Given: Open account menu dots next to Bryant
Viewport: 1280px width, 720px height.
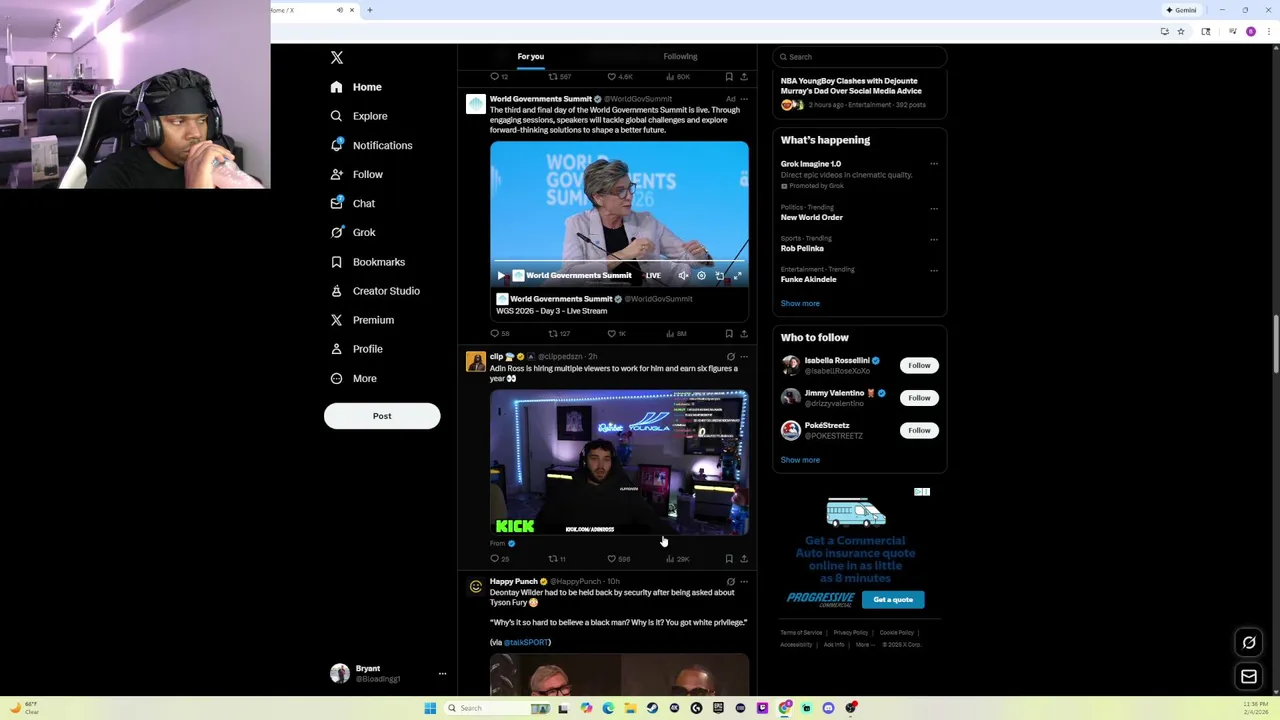Looking at the screenshot, I should point(442,674).
